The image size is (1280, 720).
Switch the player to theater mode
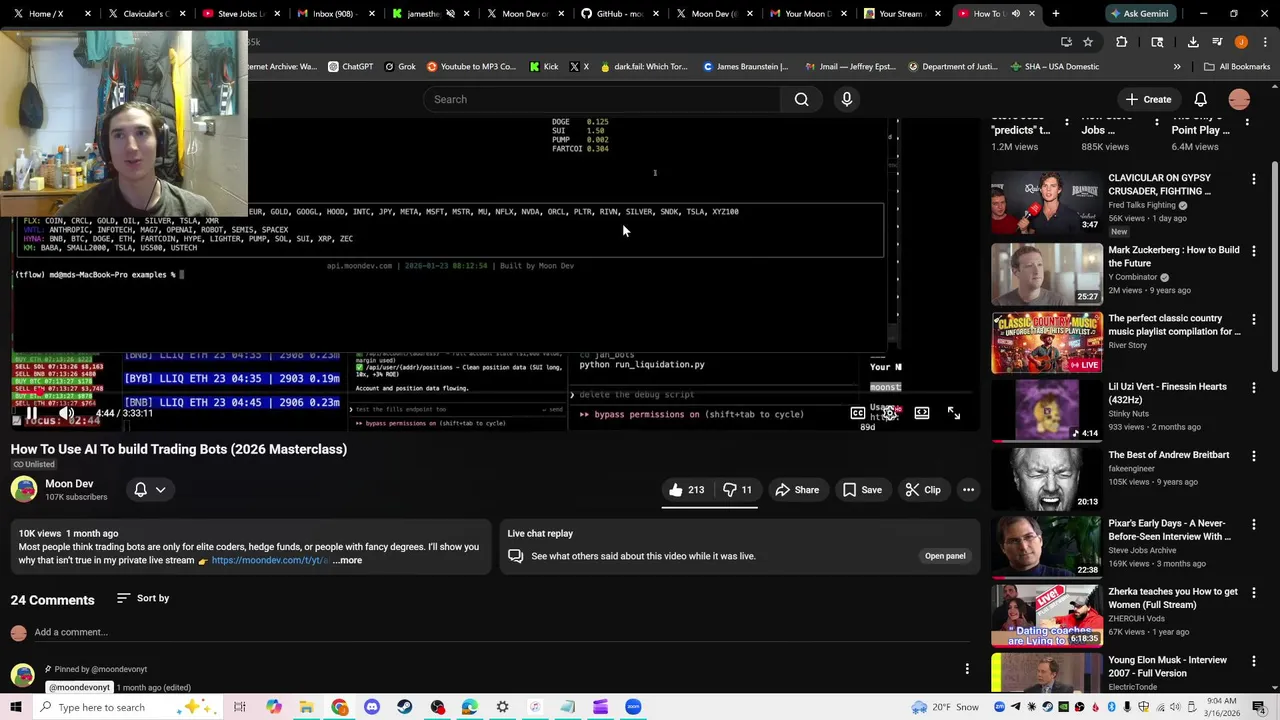pos(922,413)
